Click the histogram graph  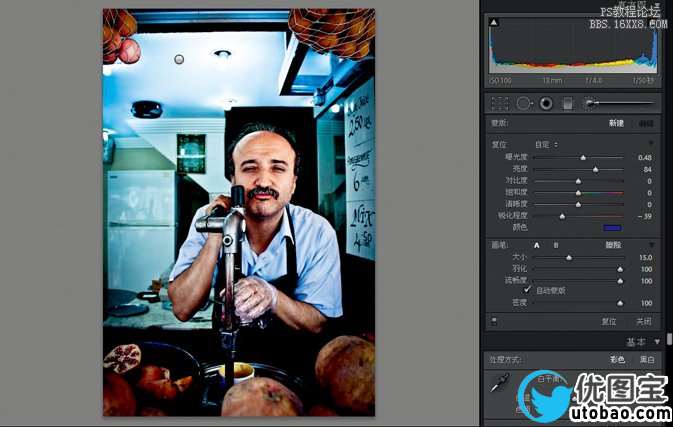click(x=573, y=46)
